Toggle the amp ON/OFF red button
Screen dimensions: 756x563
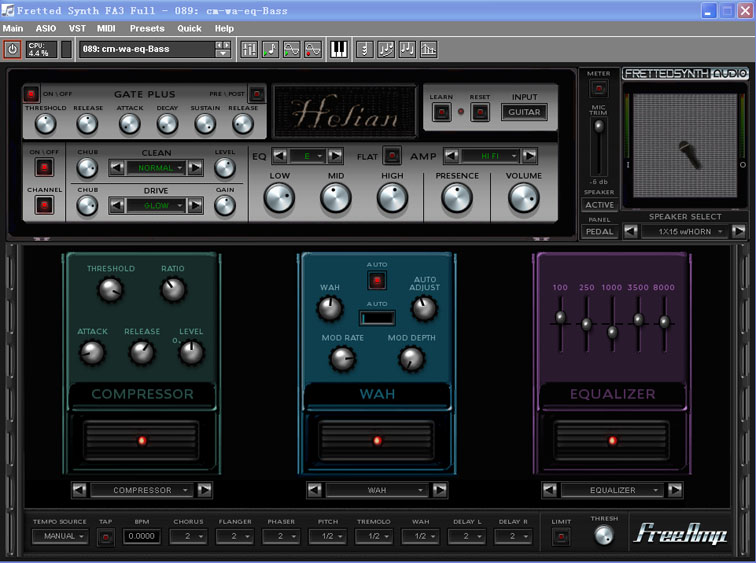pos(44,168)
